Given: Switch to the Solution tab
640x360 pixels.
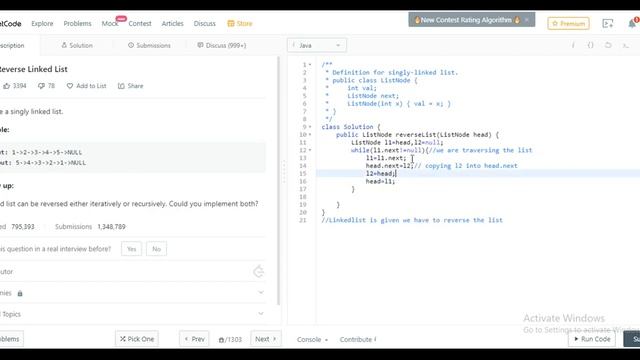Looking at the screenshot, I should [x=77, y=45].
